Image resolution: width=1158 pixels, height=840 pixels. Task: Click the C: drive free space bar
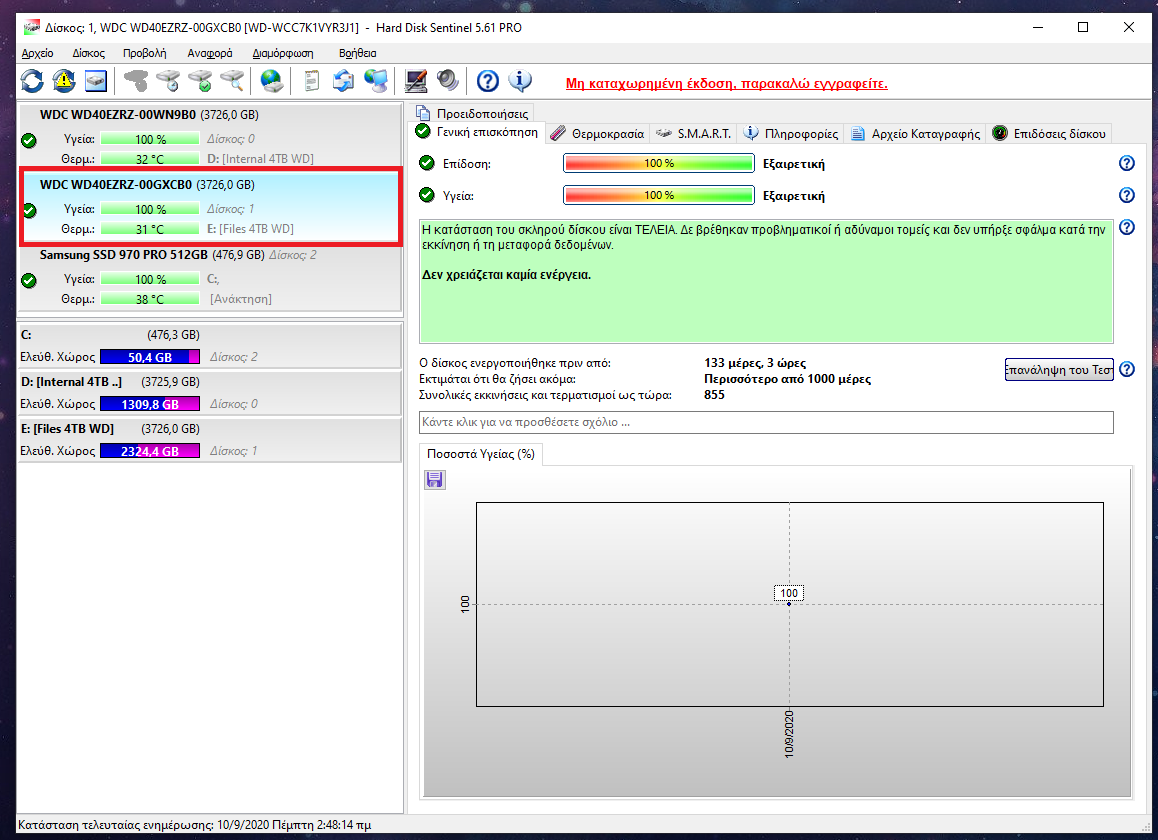(150, 357)
